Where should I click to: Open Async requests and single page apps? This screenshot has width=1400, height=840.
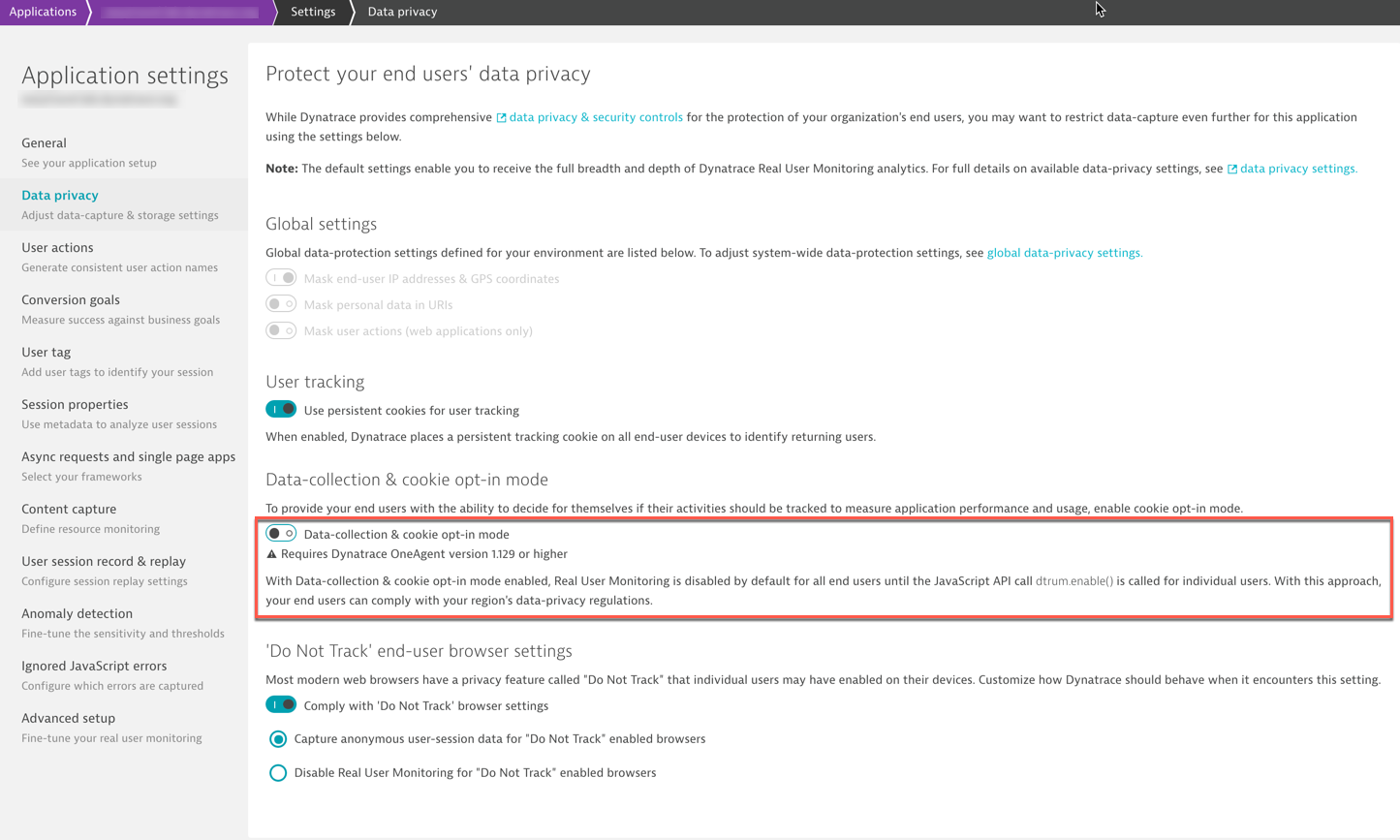click(x=124, y=466)
